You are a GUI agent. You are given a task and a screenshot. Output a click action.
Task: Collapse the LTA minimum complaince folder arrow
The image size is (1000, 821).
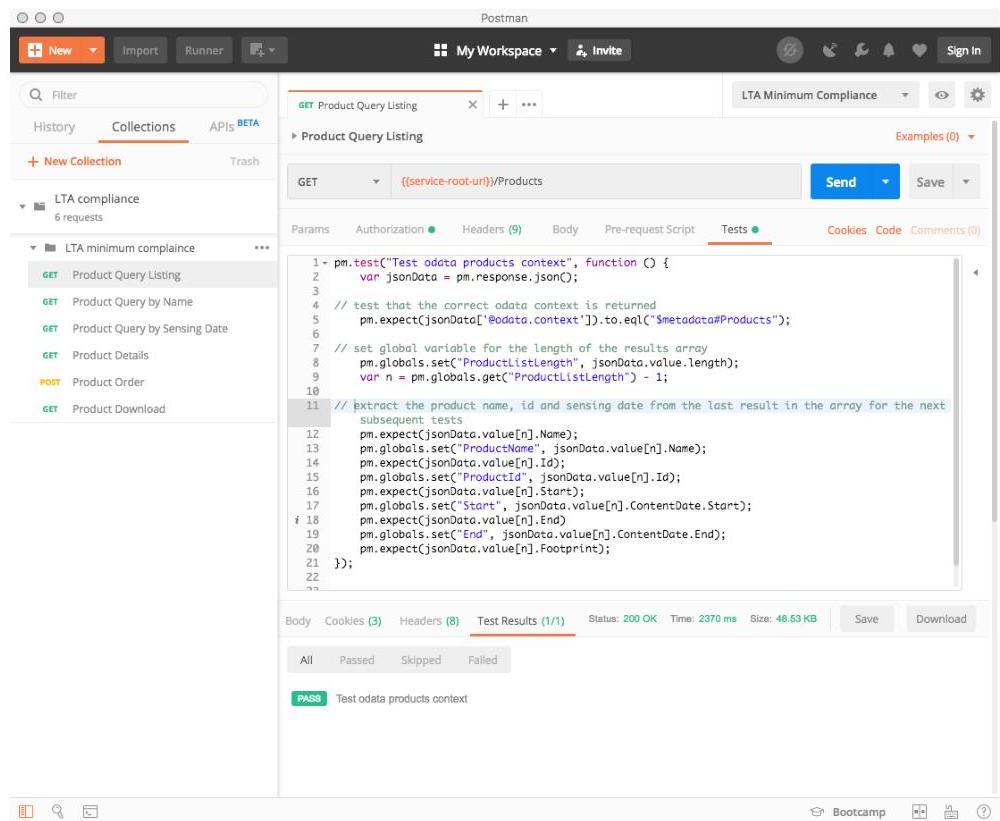point(33,248)
